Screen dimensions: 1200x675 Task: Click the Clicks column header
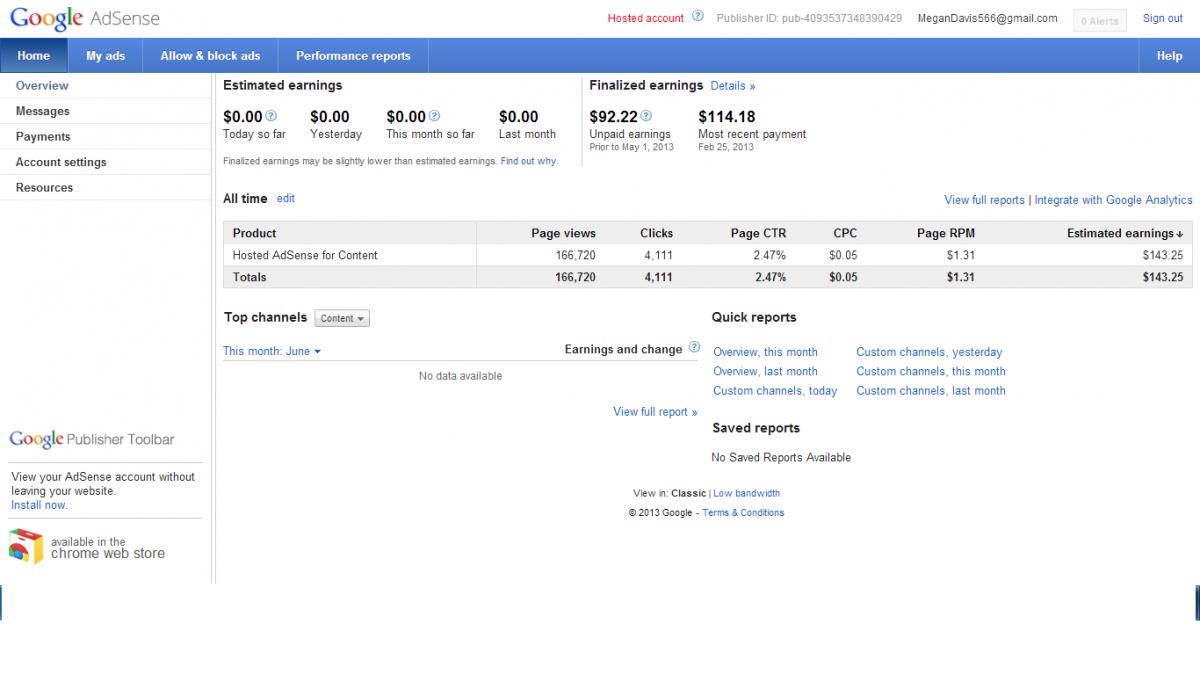click(656, 233)
